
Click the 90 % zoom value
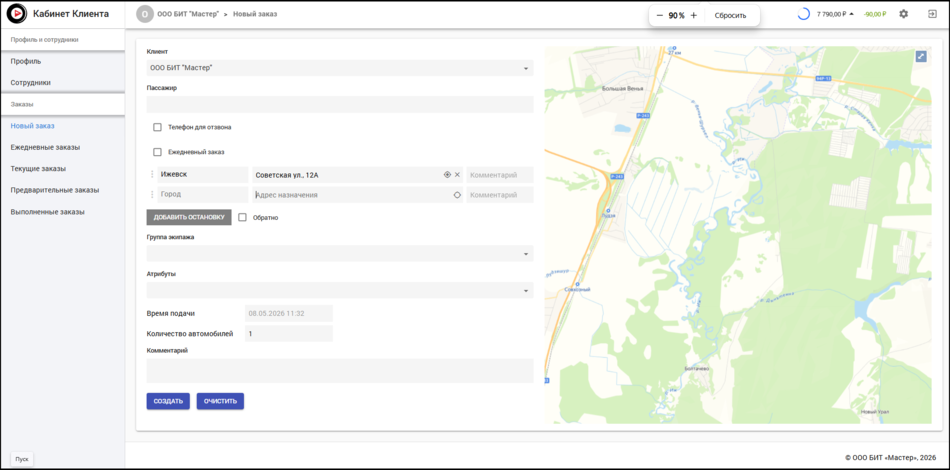676,16
